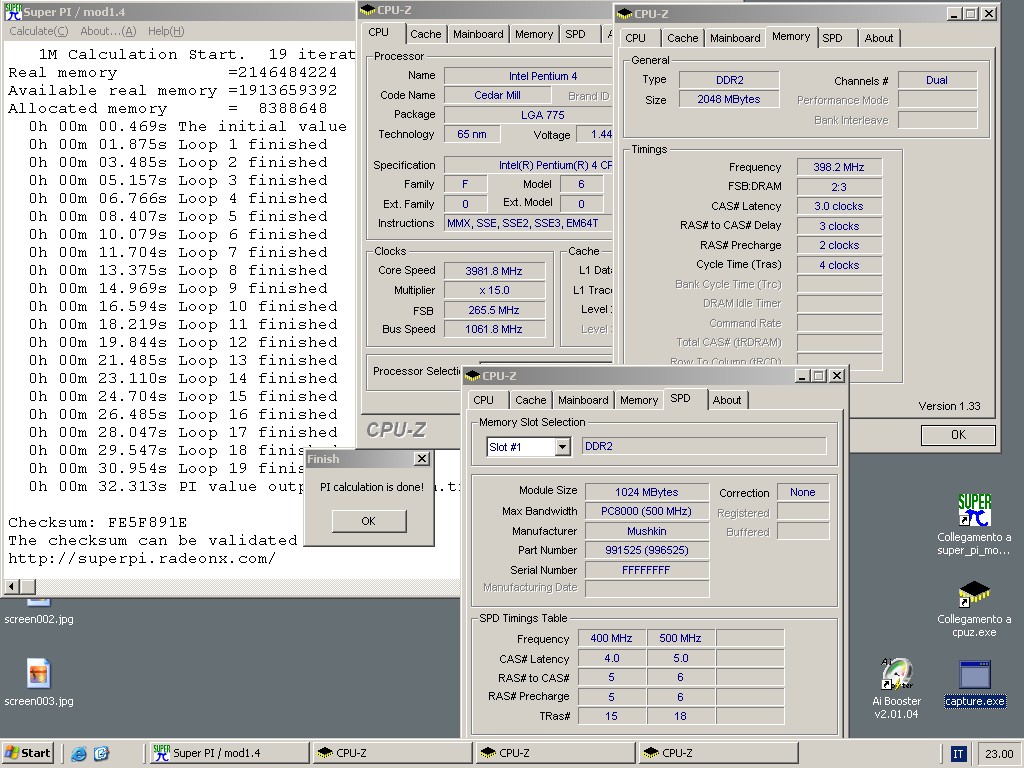
Task: Switch to the Super PI / mod1.4 taskbar button
Action: (x=229, y=753)
